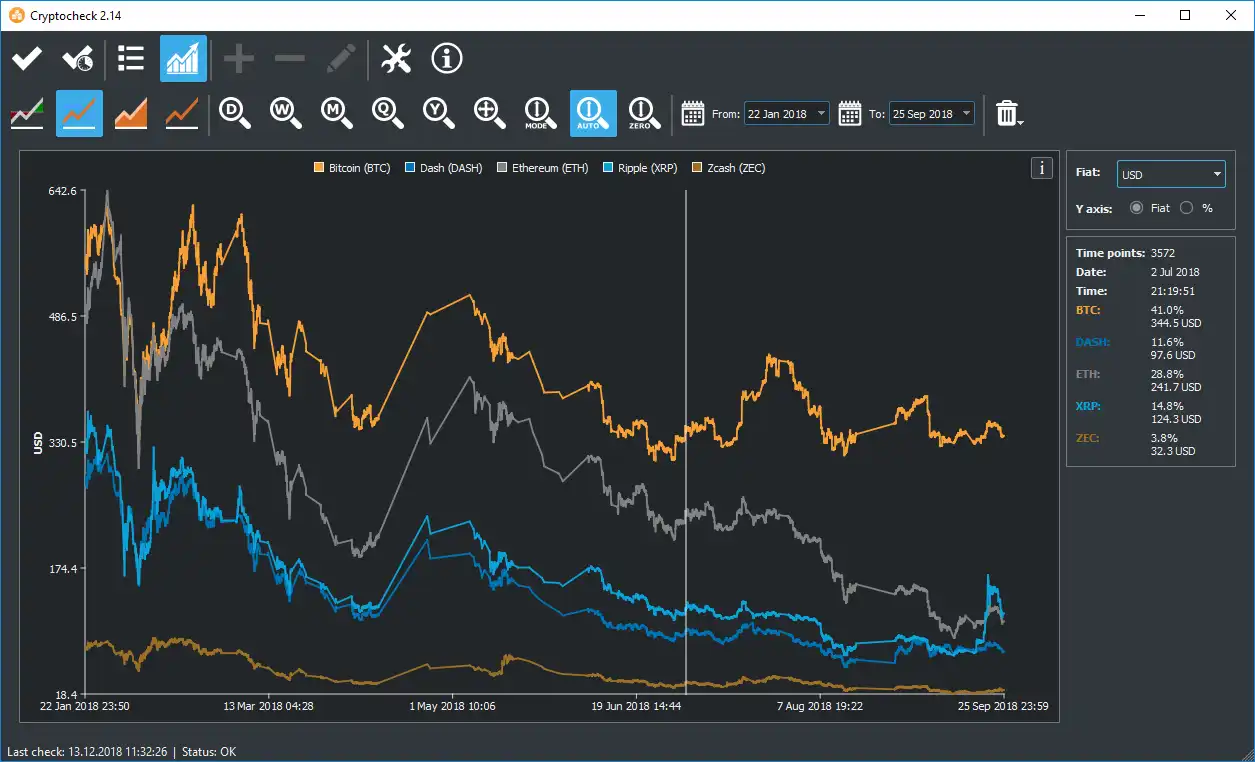Select the weekly zoom magnifier icon
The width and height of the screenshot is (1255, 762).
tap(285, 113)
